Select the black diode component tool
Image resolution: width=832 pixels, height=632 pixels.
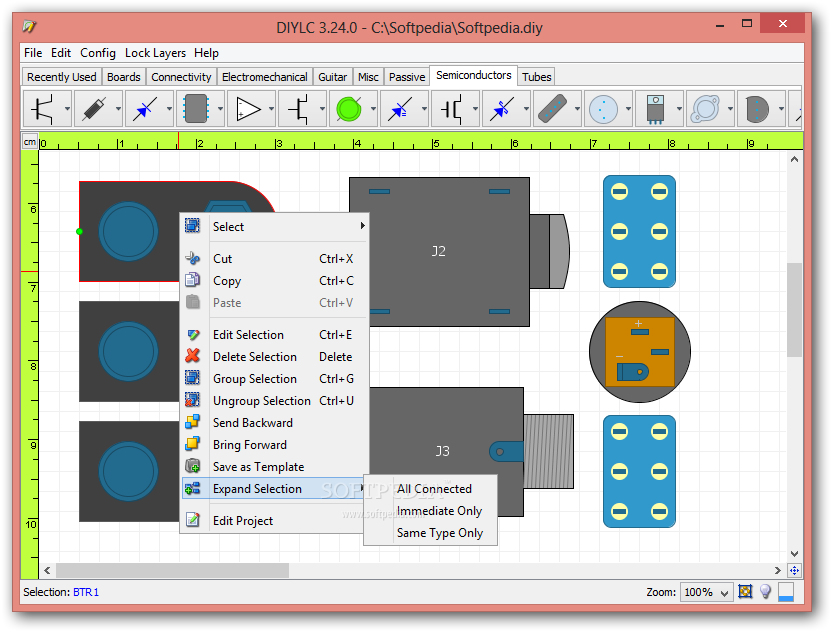(94, 109)
